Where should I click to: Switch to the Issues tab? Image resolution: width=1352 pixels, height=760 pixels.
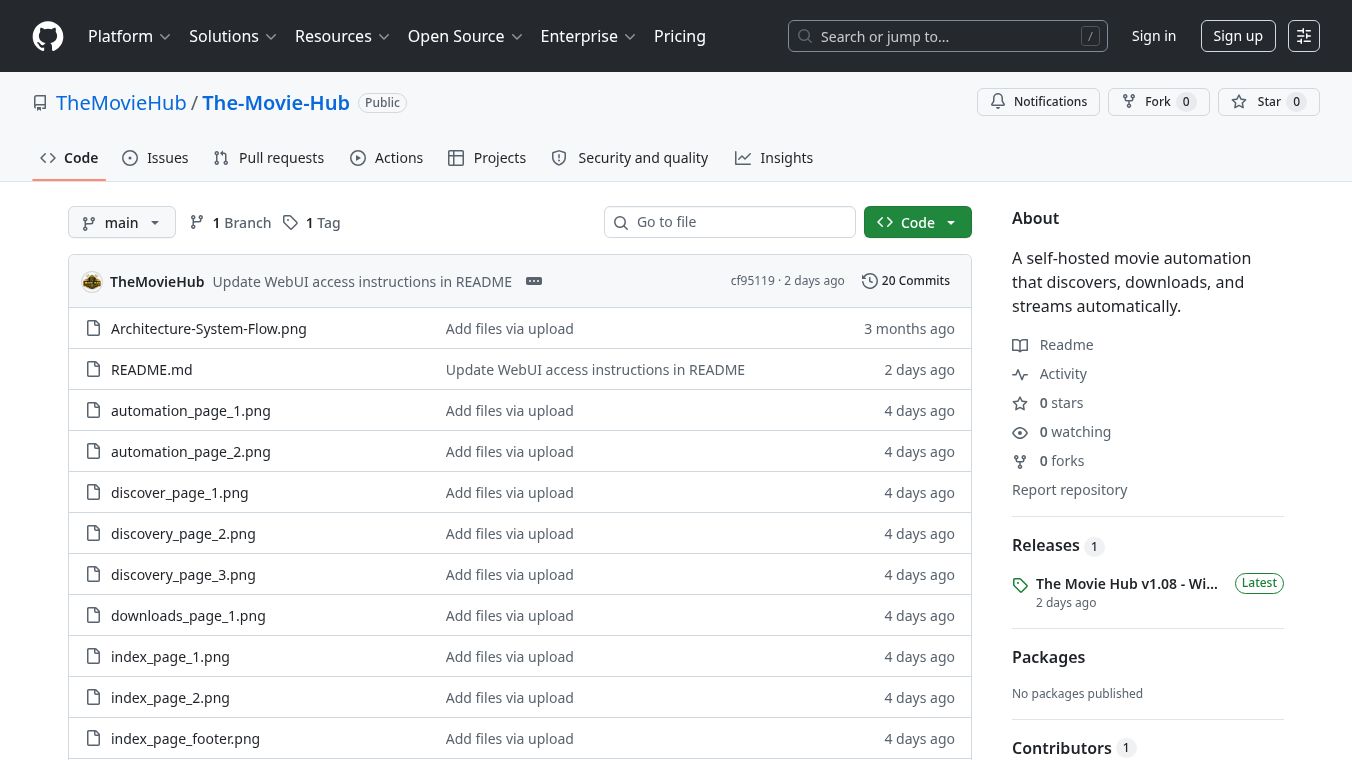[155, 158]
